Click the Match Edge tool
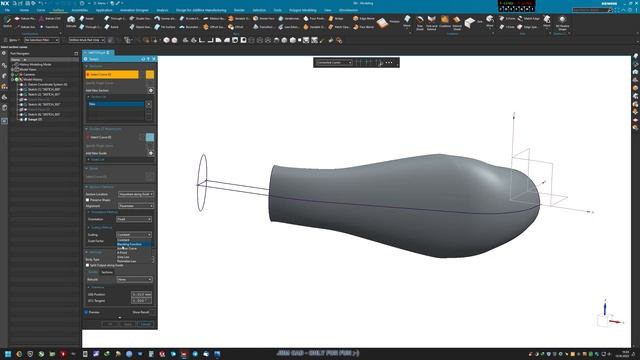The height and width of the screenshot is (360, 640). point(527,18)
